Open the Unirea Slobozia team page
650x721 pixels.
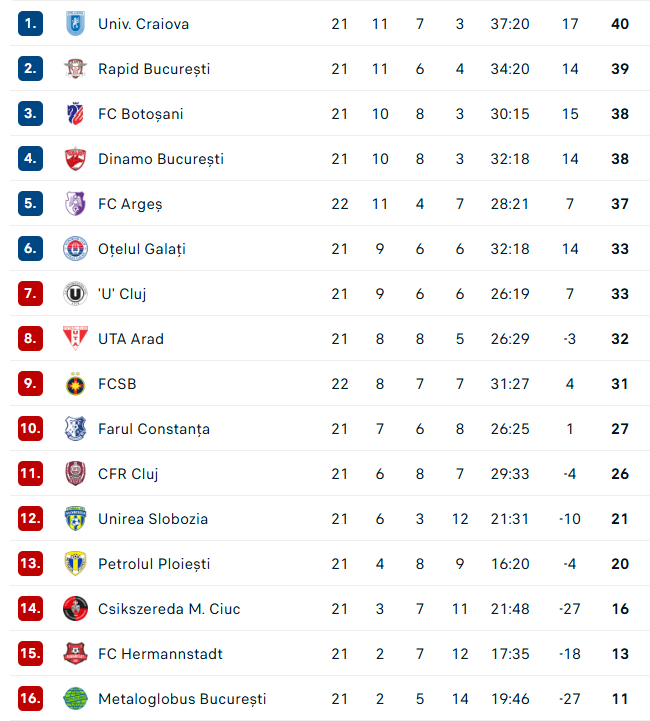pos(153,519)
